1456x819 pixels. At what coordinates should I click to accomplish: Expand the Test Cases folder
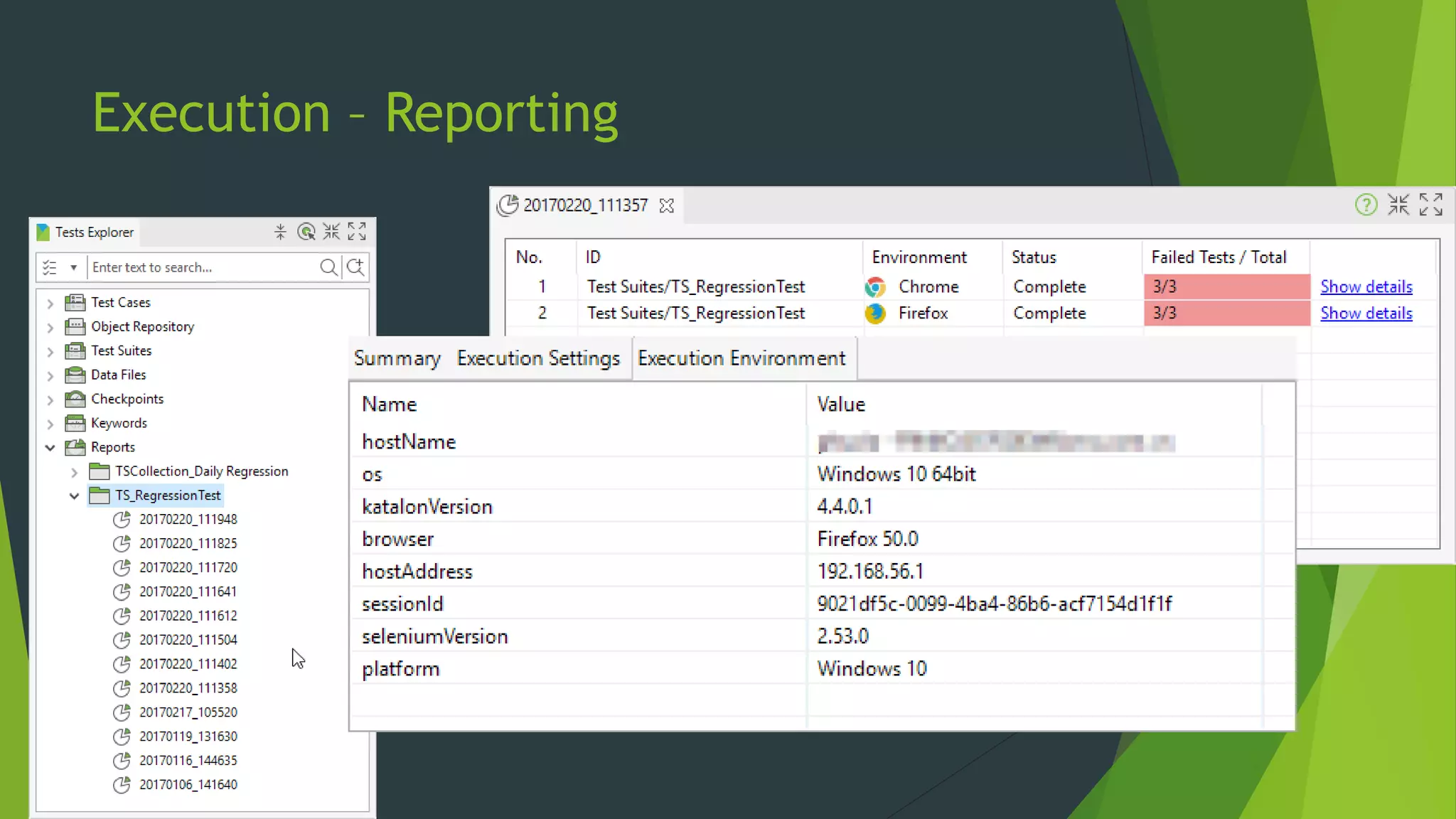[x=50, y=303]
